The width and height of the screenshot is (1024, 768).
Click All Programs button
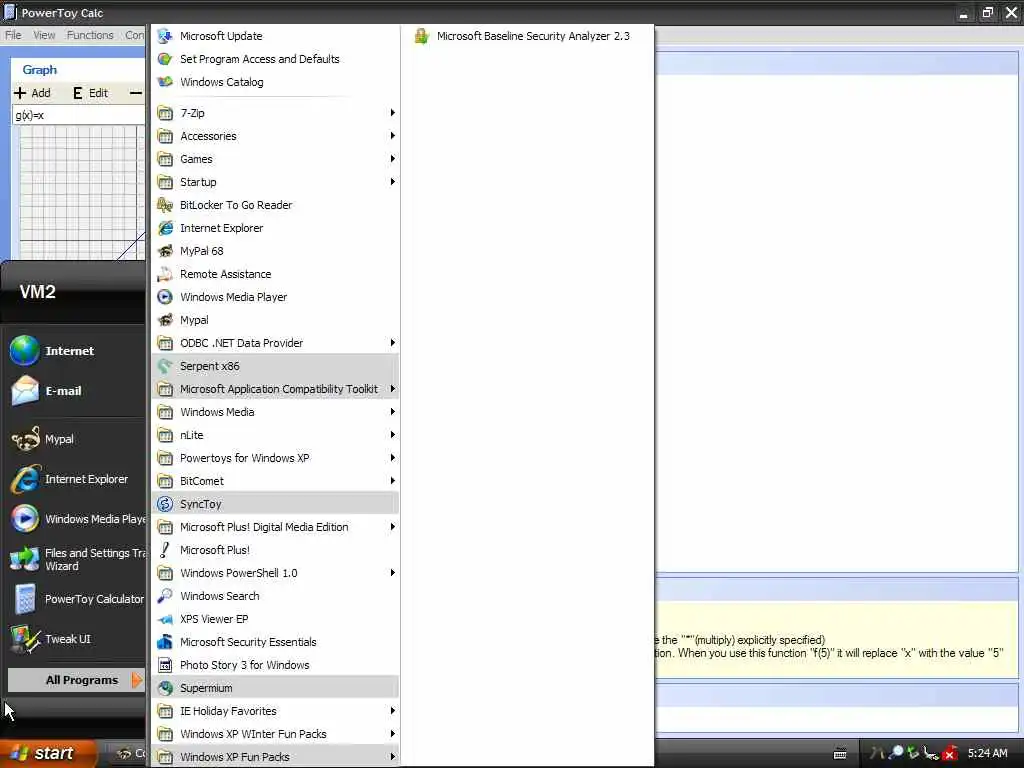(x=76, y=680)
